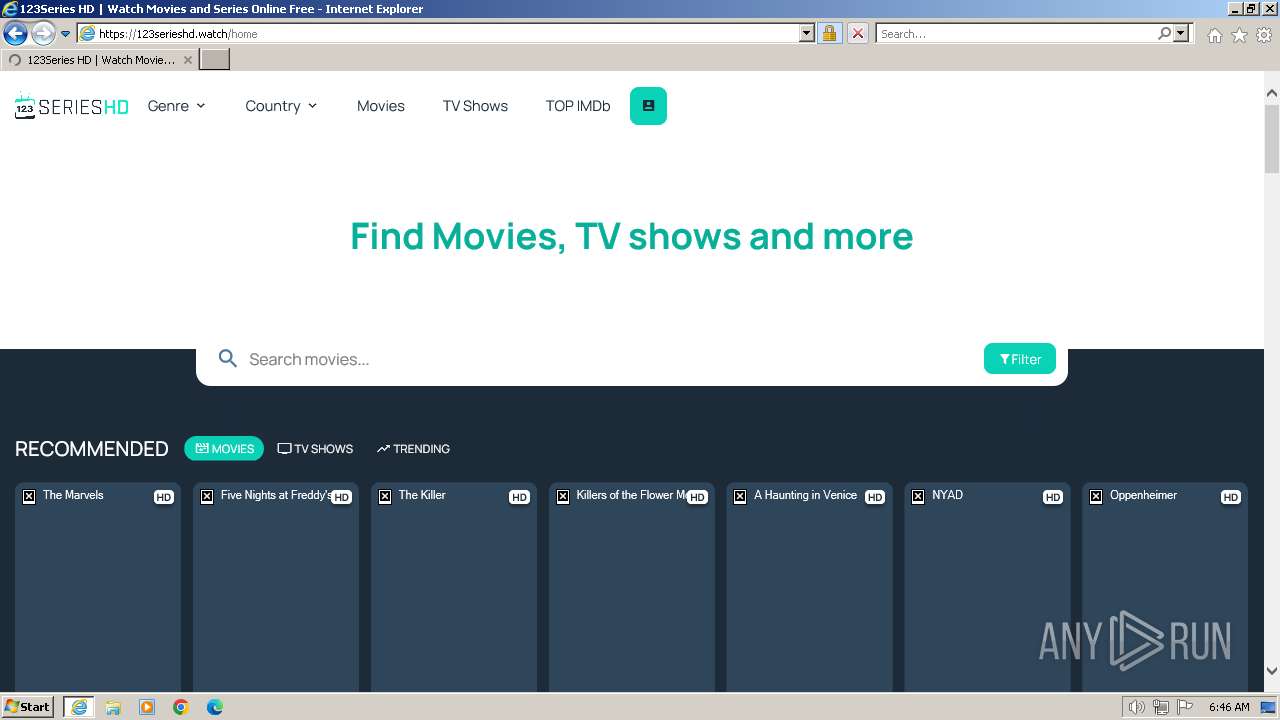Click scrollbar down arrow on the page
The width and height of the screenshot is (1280, 720).
coord(1272,671)
